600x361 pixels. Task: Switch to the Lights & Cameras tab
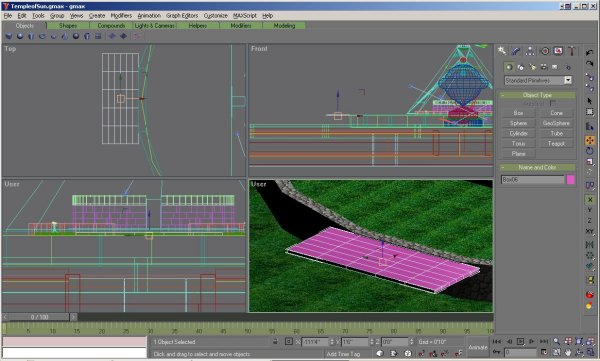click(x=155, y=26)
